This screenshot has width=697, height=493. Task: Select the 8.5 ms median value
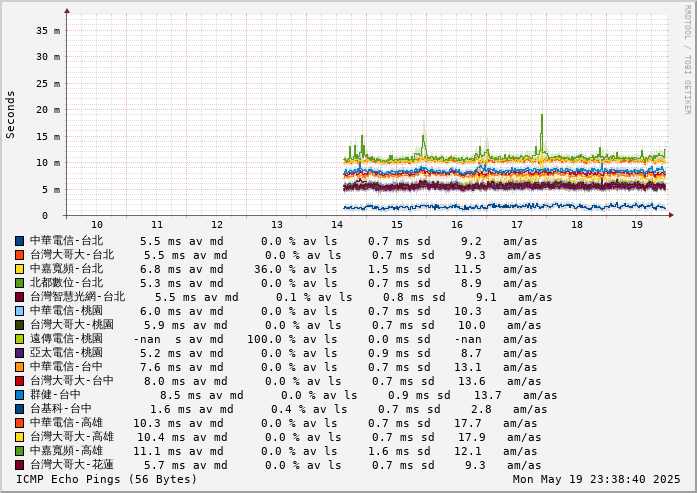pyautogui.click(x=180, y=395)
